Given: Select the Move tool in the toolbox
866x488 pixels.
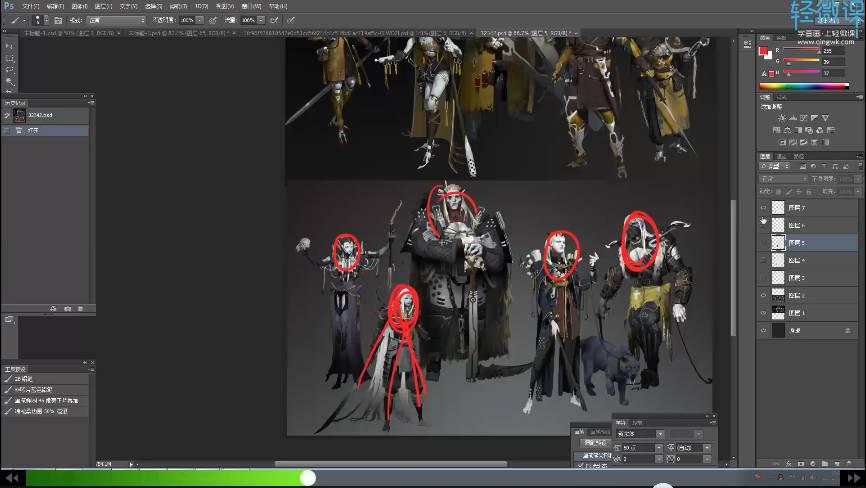Looking at the screenshot, I should [x=9, y=46].
